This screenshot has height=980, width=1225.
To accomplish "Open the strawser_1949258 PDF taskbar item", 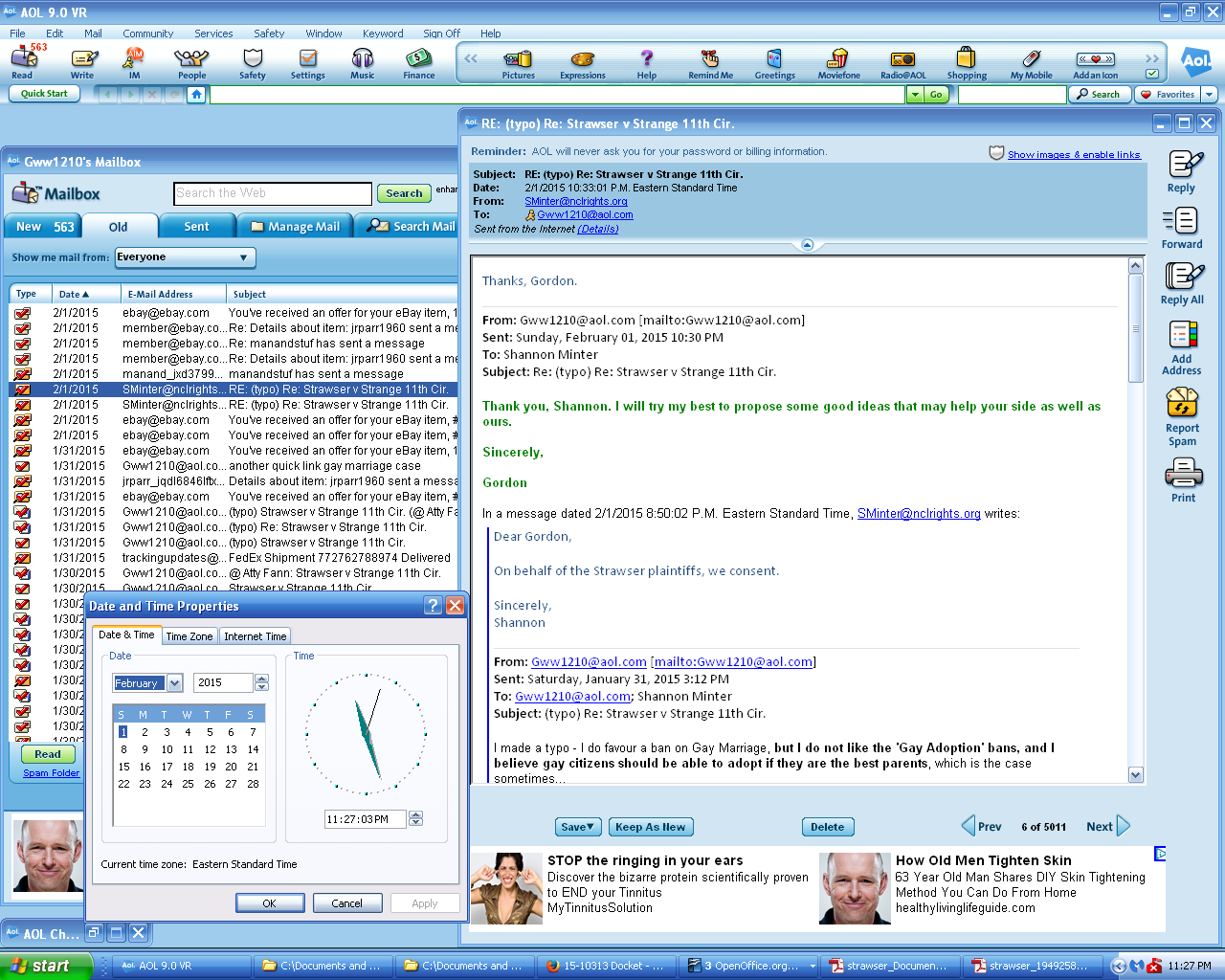I will tap(1031, 966).
